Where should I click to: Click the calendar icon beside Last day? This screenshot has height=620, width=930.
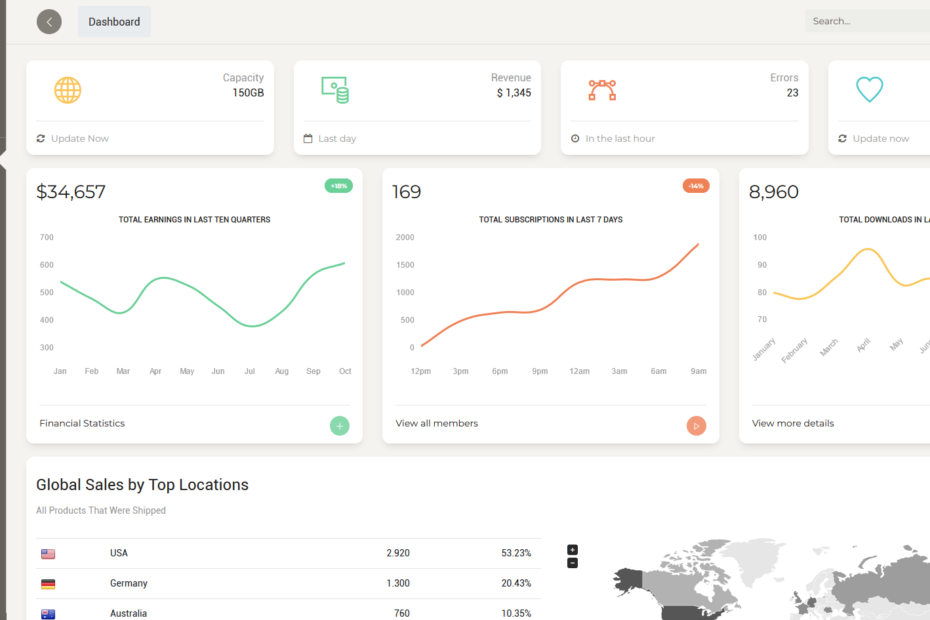point(308,138)
